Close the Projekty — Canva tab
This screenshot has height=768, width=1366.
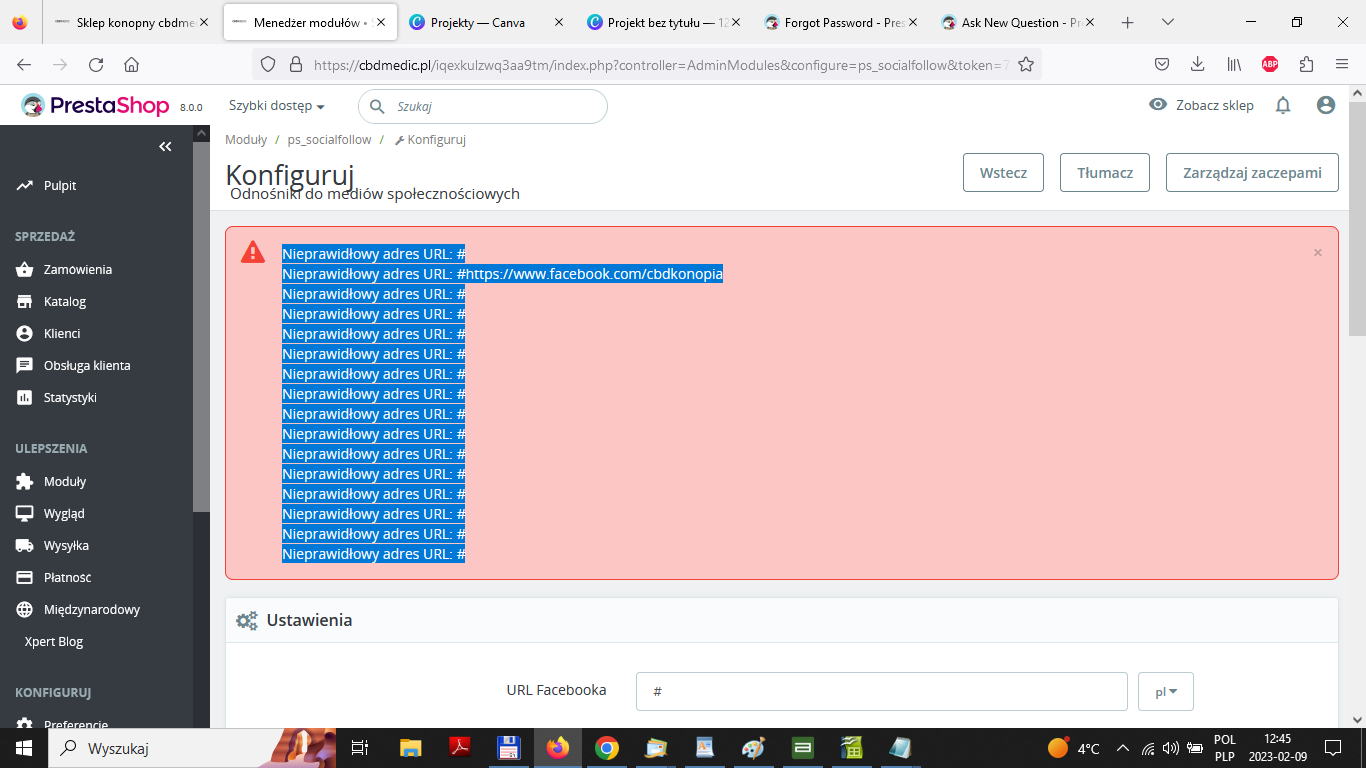[x=558, y=22]
